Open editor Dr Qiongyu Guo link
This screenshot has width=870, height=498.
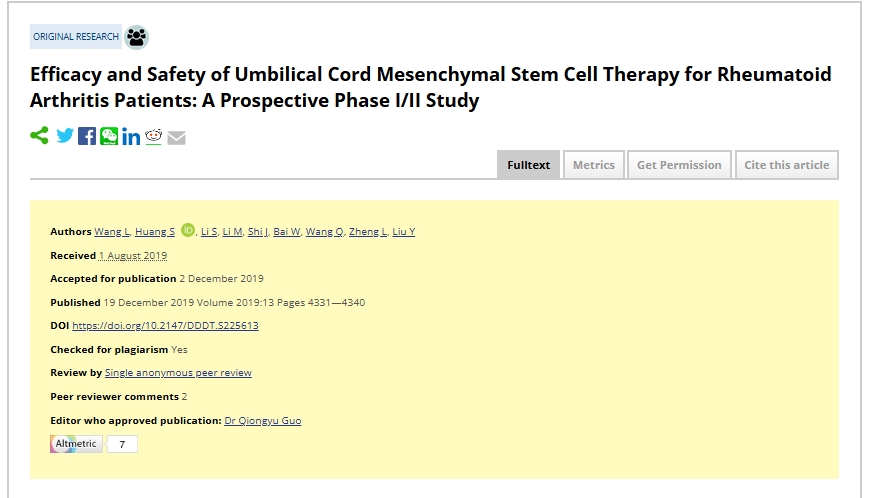tap(263, 421)
